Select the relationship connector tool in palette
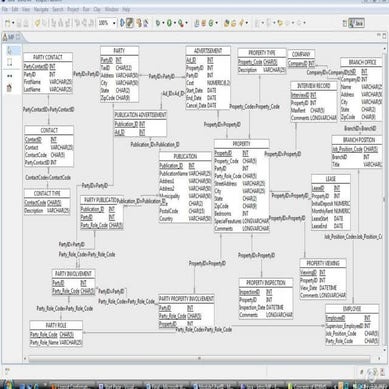The image size is (389, 389). (10, 76)
